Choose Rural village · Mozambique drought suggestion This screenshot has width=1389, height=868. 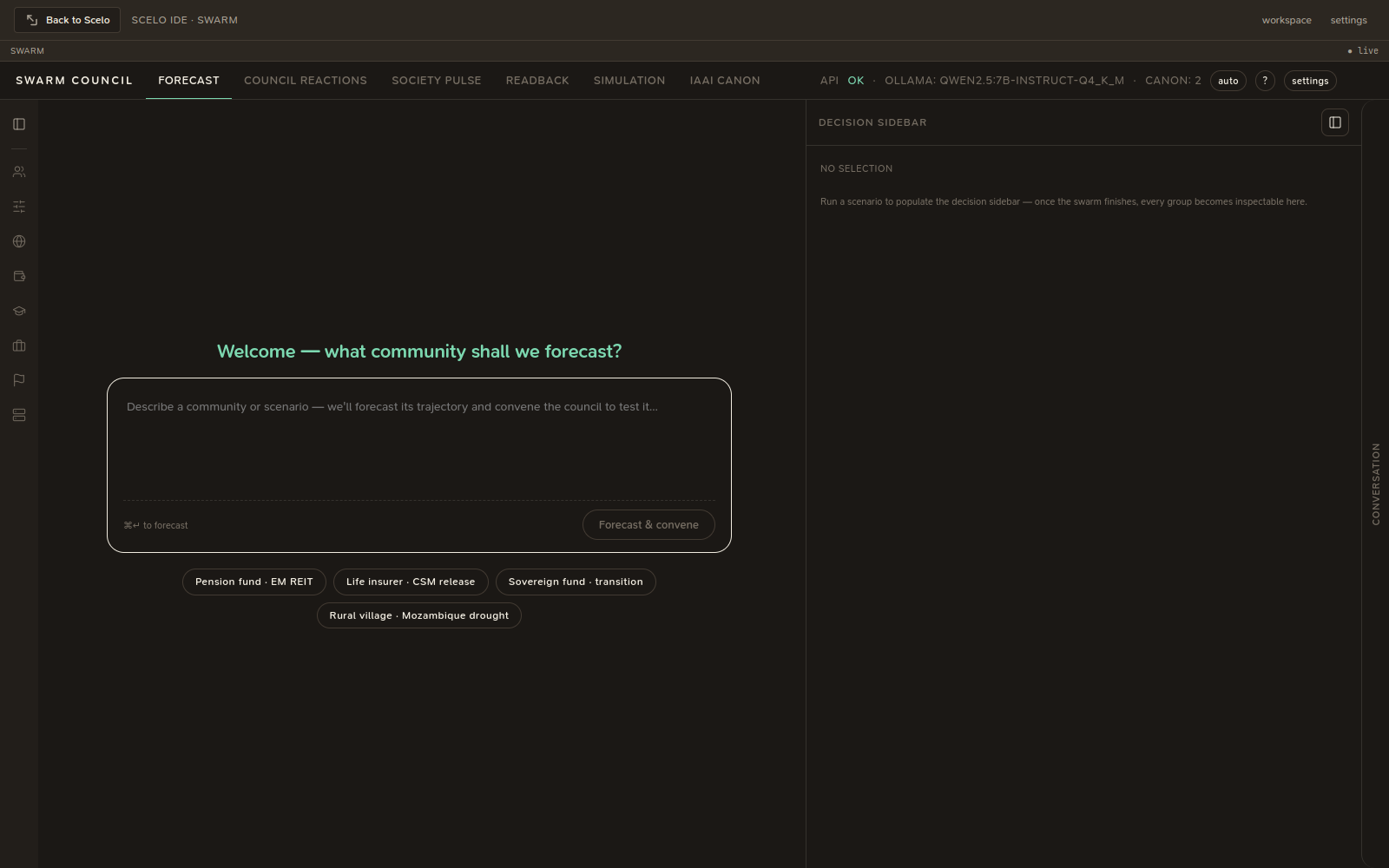pos(419,615)
